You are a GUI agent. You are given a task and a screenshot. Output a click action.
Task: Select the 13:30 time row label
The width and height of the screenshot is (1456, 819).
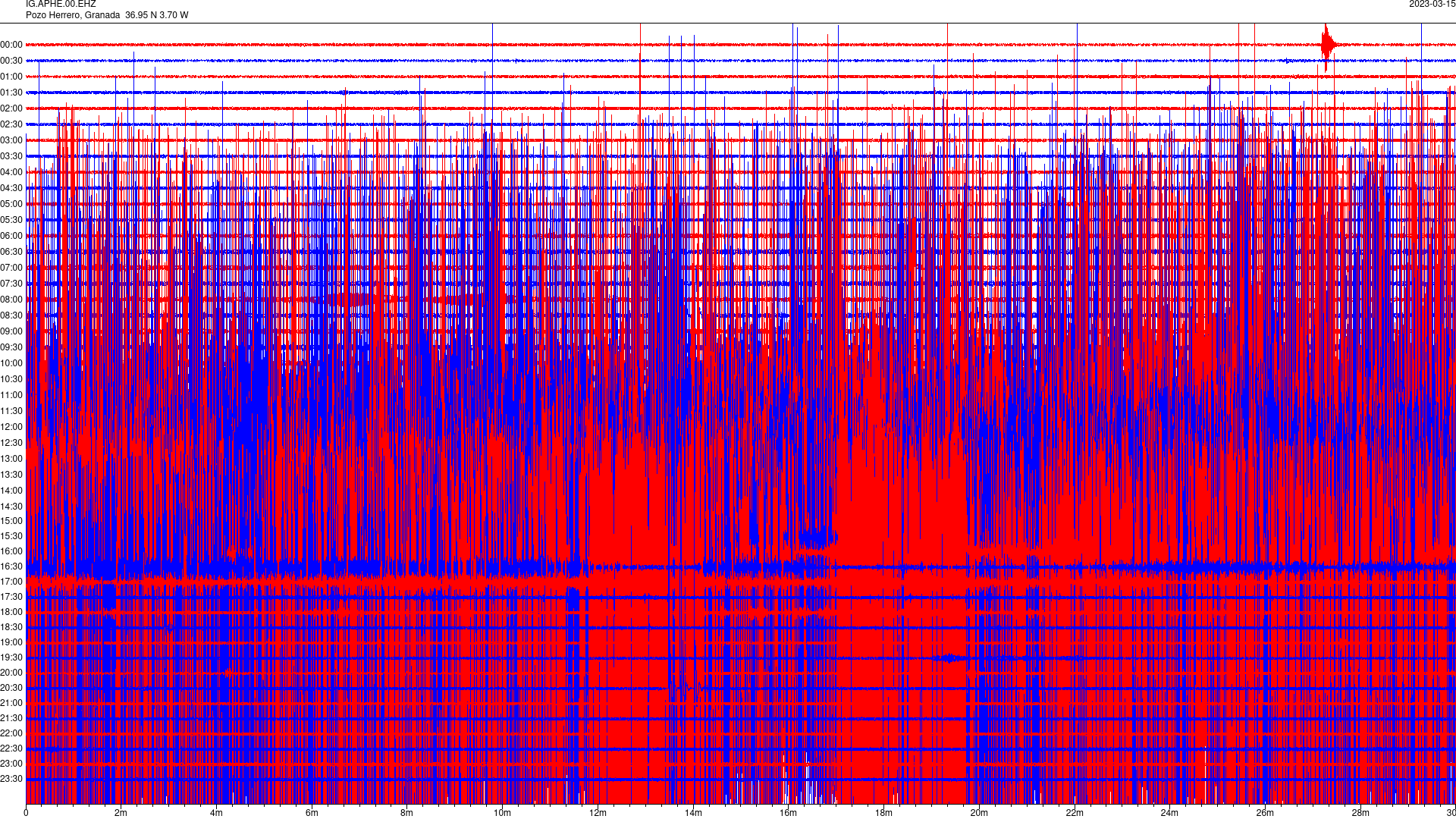pos(11,475)
